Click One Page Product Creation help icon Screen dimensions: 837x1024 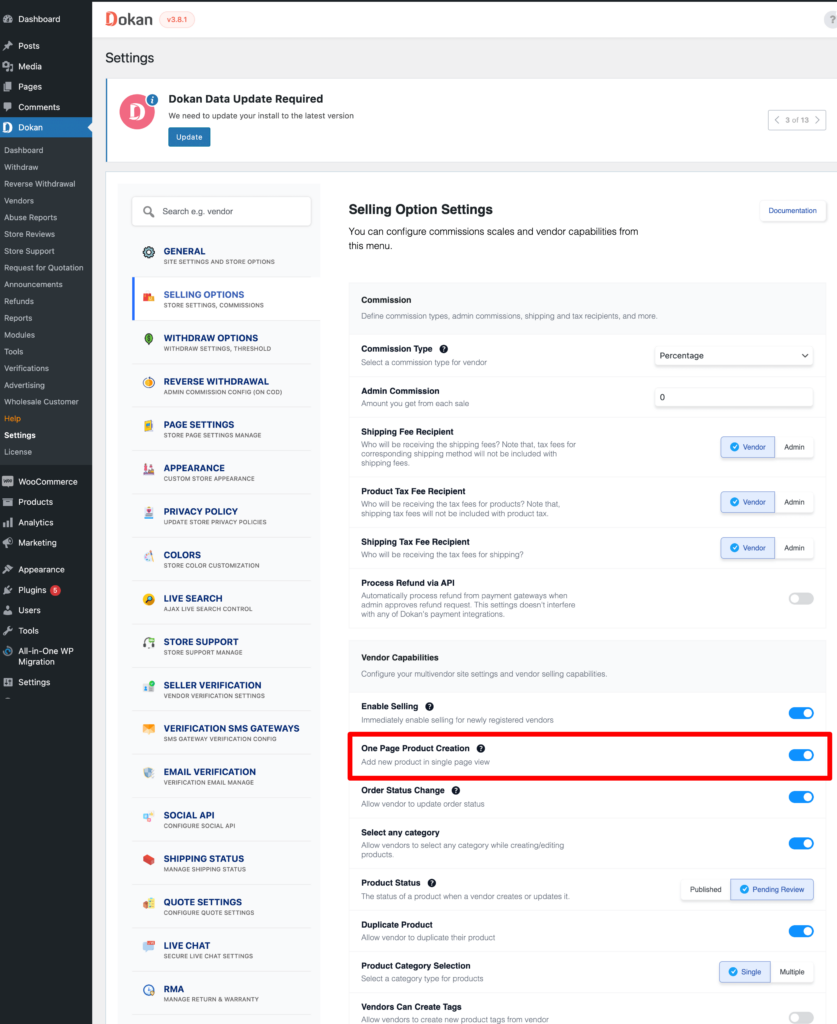tap(481, 748)
